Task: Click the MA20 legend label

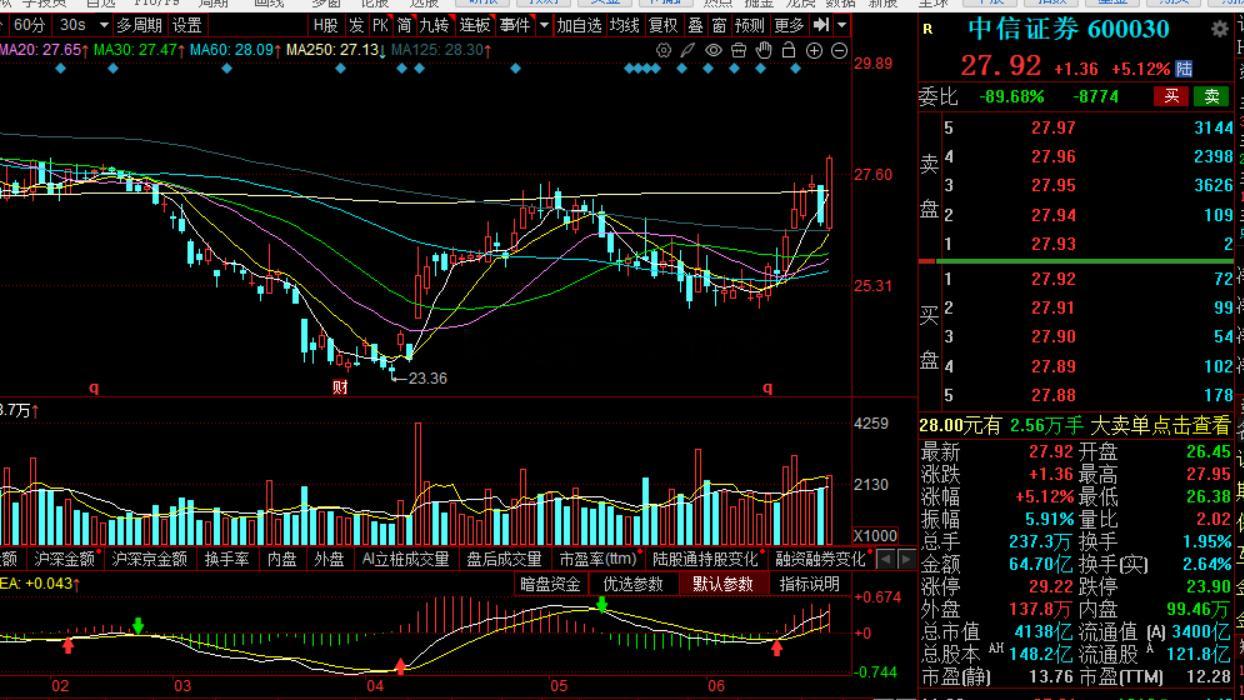Action: (x=45, y=49)
